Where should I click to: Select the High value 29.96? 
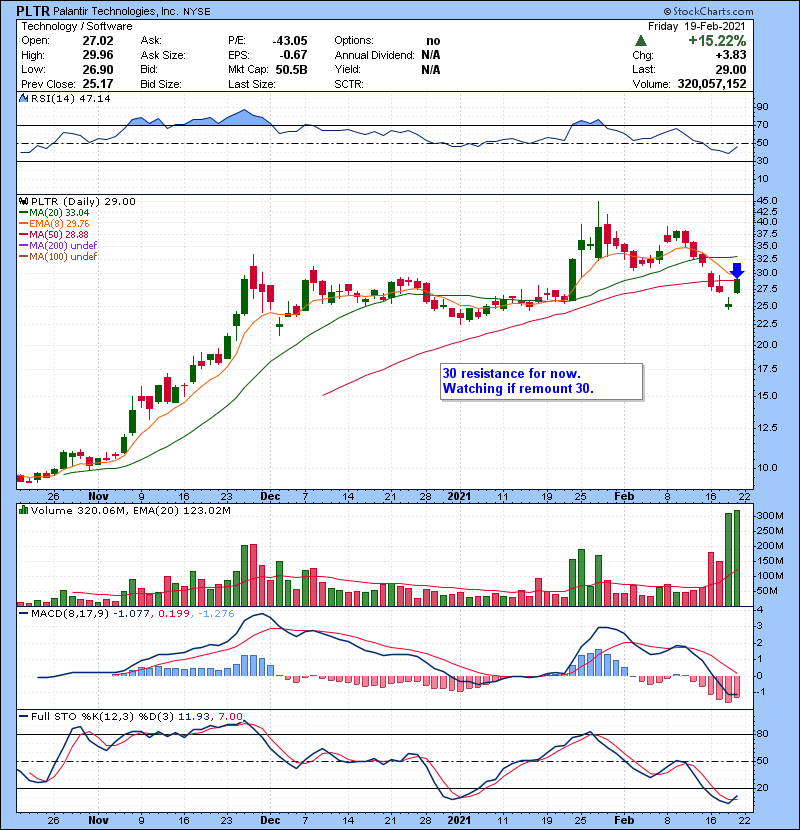click(98, 55)
